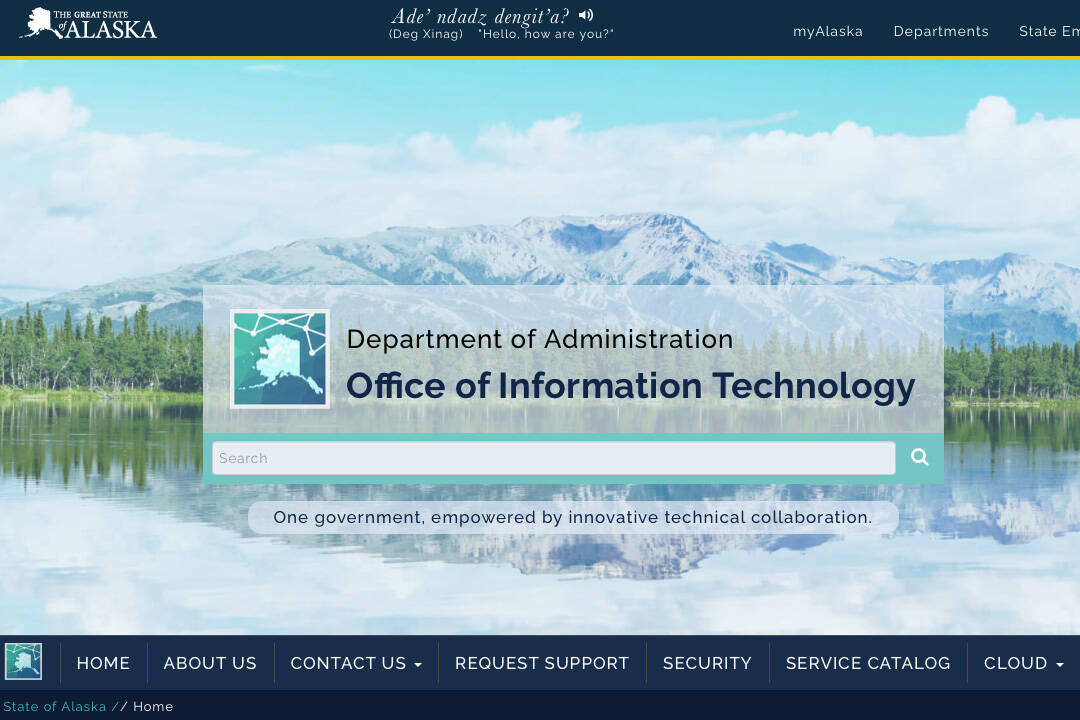Open the ABOUT US page
The image size is (1080, 720).
point(210,663)
